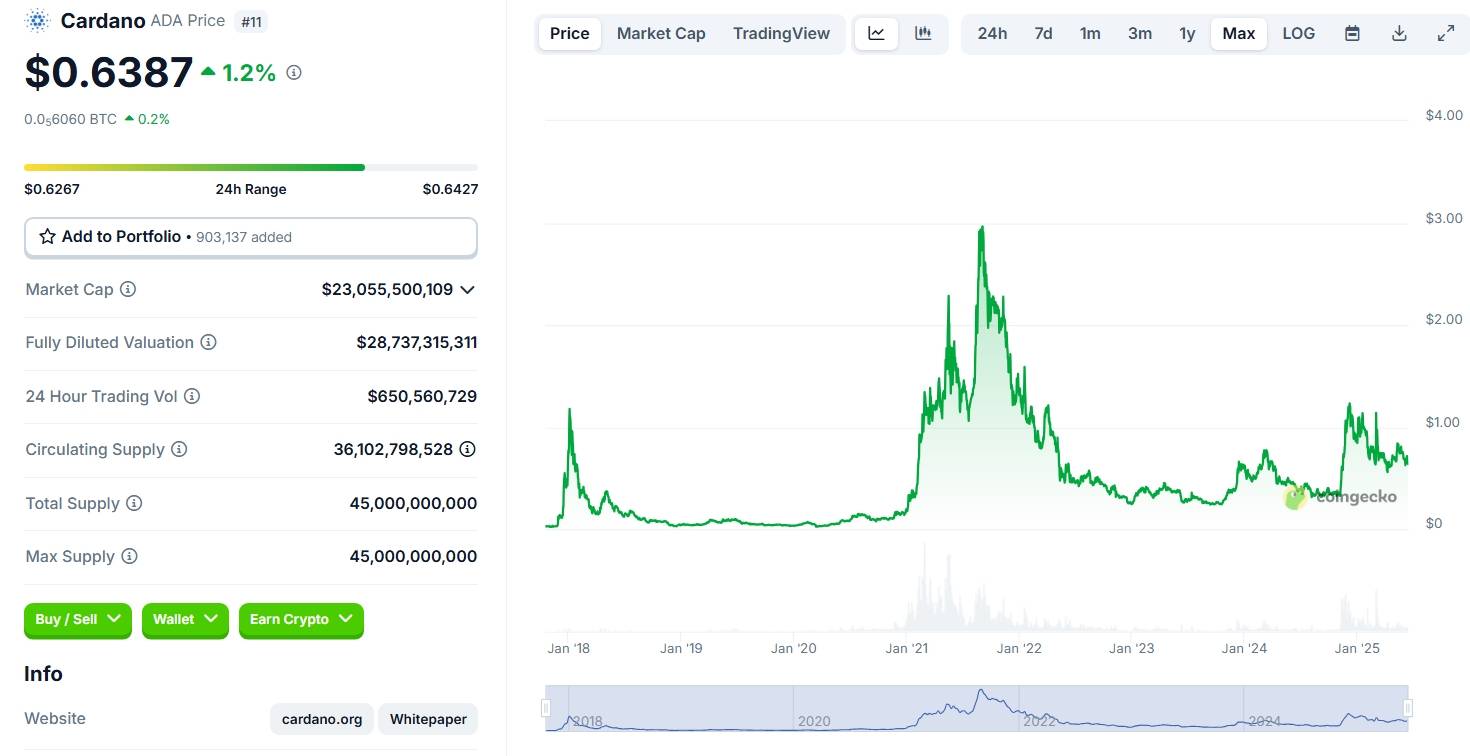1470x756 pixels.
Task: Open Market Cap info tooltip icon
Action: click(128, 289)
